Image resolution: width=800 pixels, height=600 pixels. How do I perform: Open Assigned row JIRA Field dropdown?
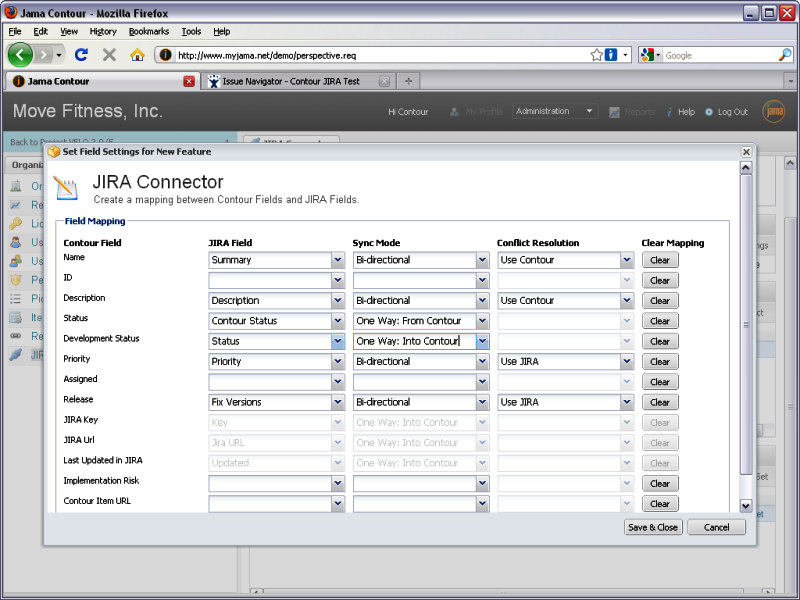tap(337, 382)
